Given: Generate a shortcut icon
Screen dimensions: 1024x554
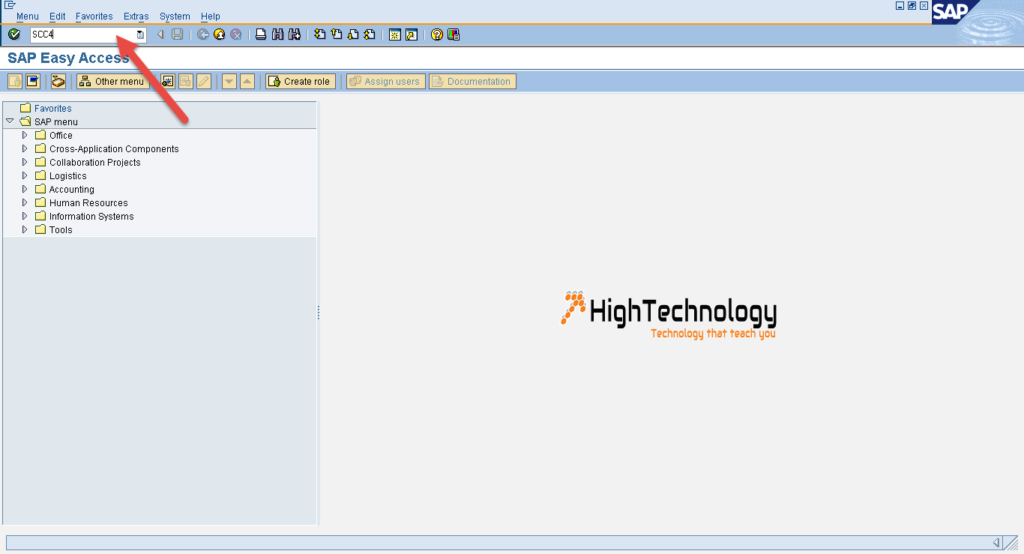Looking at the screenshot, I should [x=411, y=35].
